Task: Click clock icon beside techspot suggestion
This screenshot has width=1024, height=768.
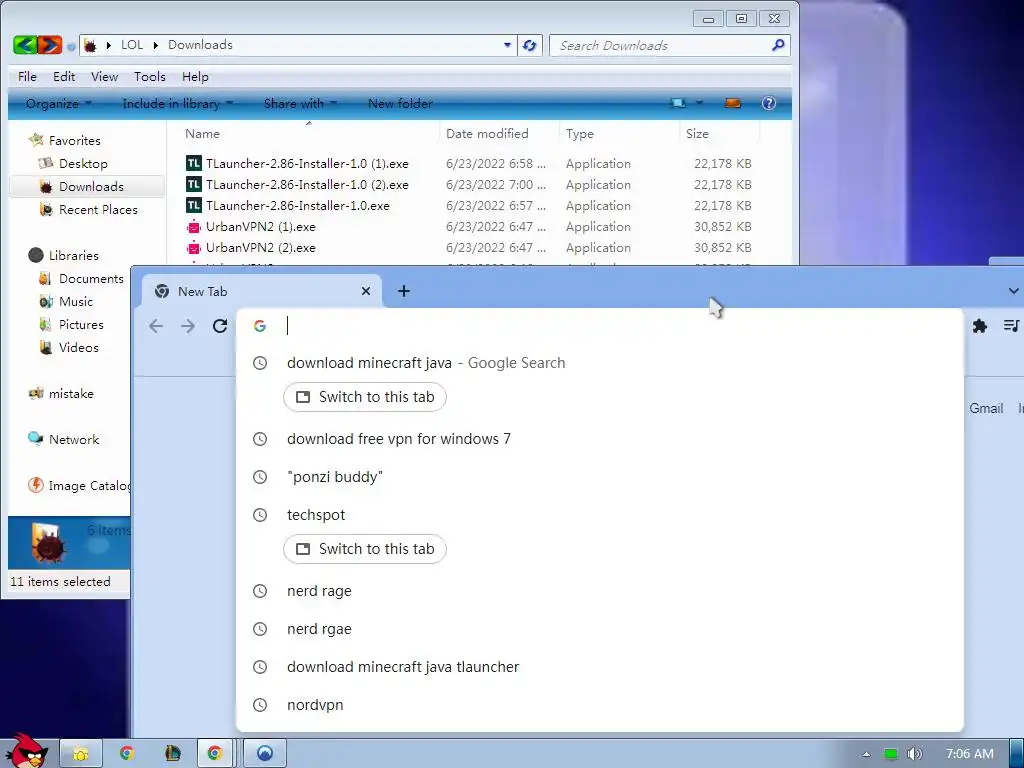Action: [260, 515]
